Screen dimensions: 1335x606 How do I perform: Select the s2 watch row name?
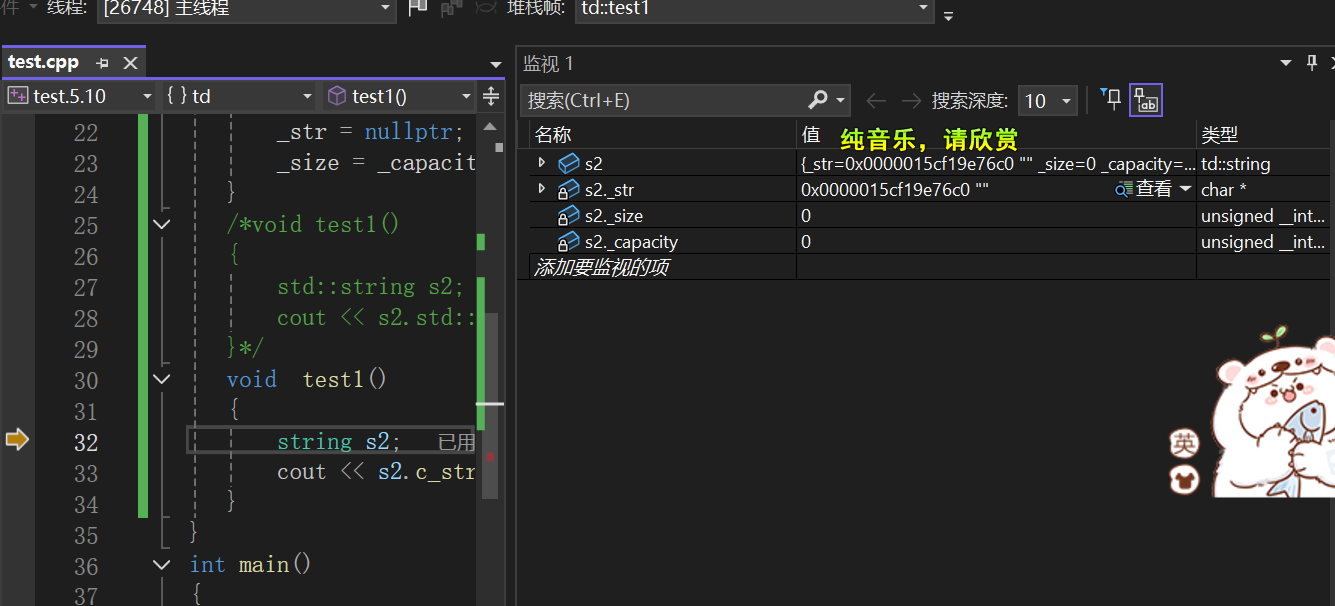pyautogui.click(x=594, y=163)
